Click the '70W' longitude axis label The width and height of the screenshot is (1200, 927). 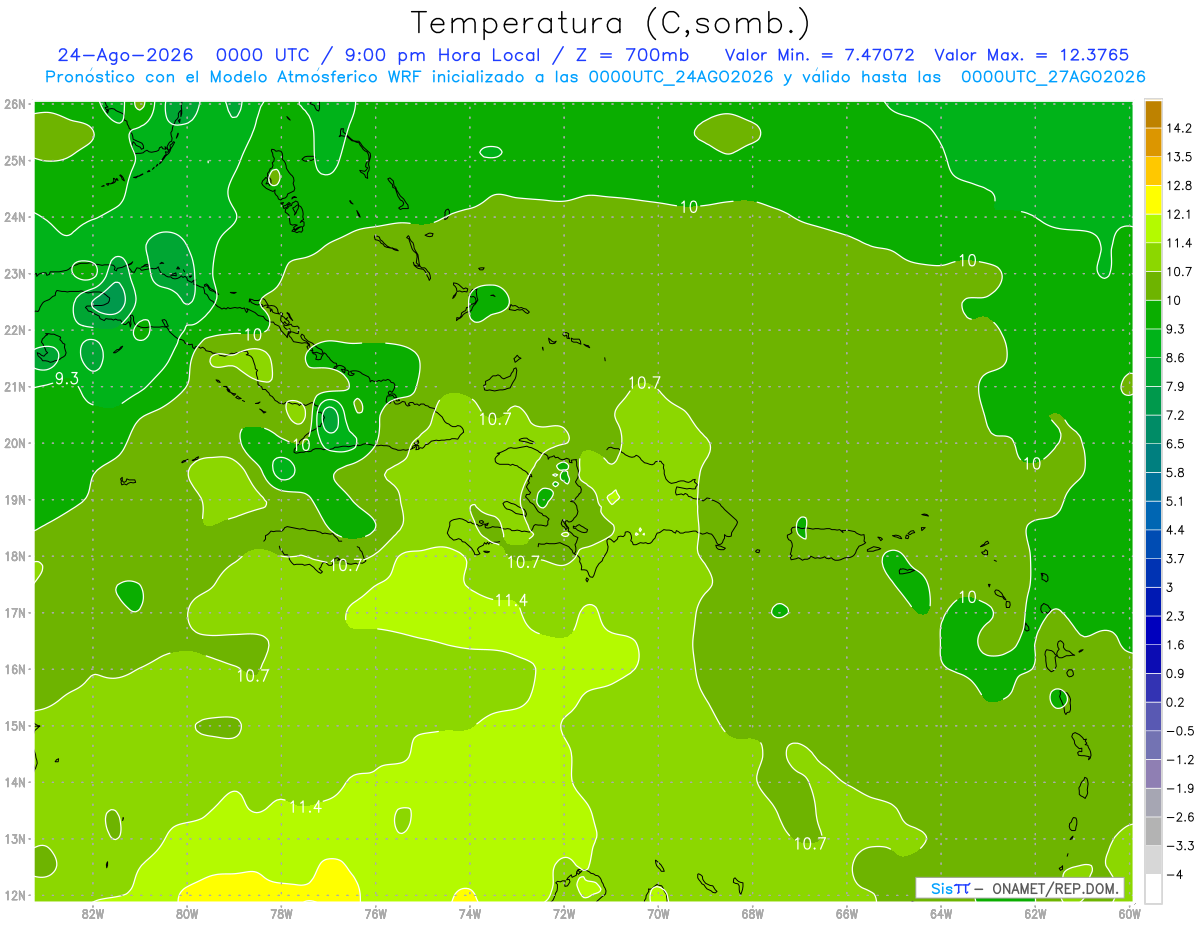pos(658,913)
